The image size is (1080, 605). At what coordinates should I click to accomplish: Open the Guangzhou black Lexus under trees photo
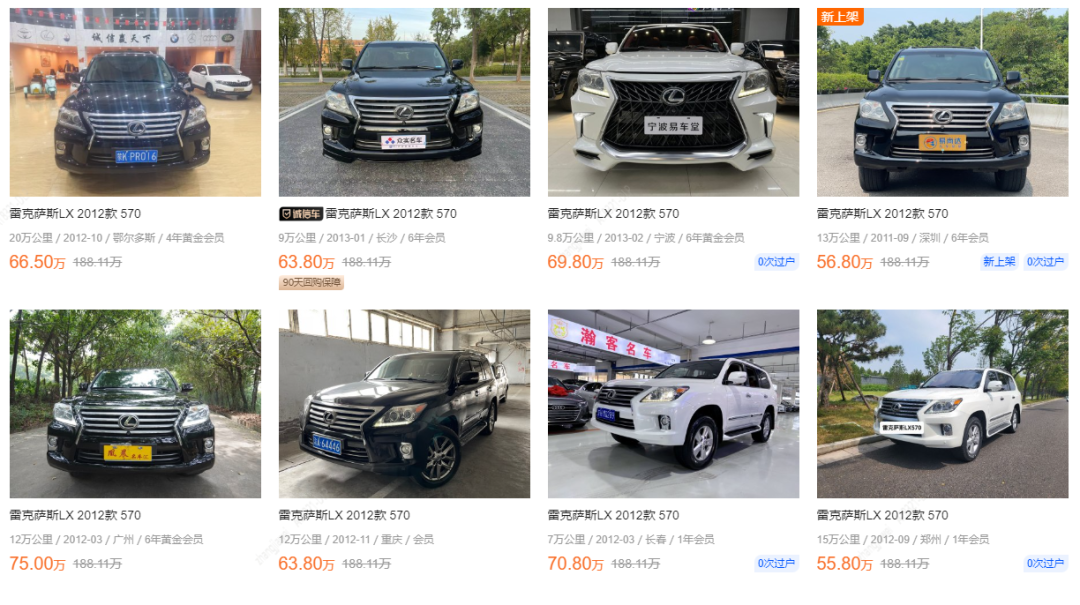coord(135,404)
